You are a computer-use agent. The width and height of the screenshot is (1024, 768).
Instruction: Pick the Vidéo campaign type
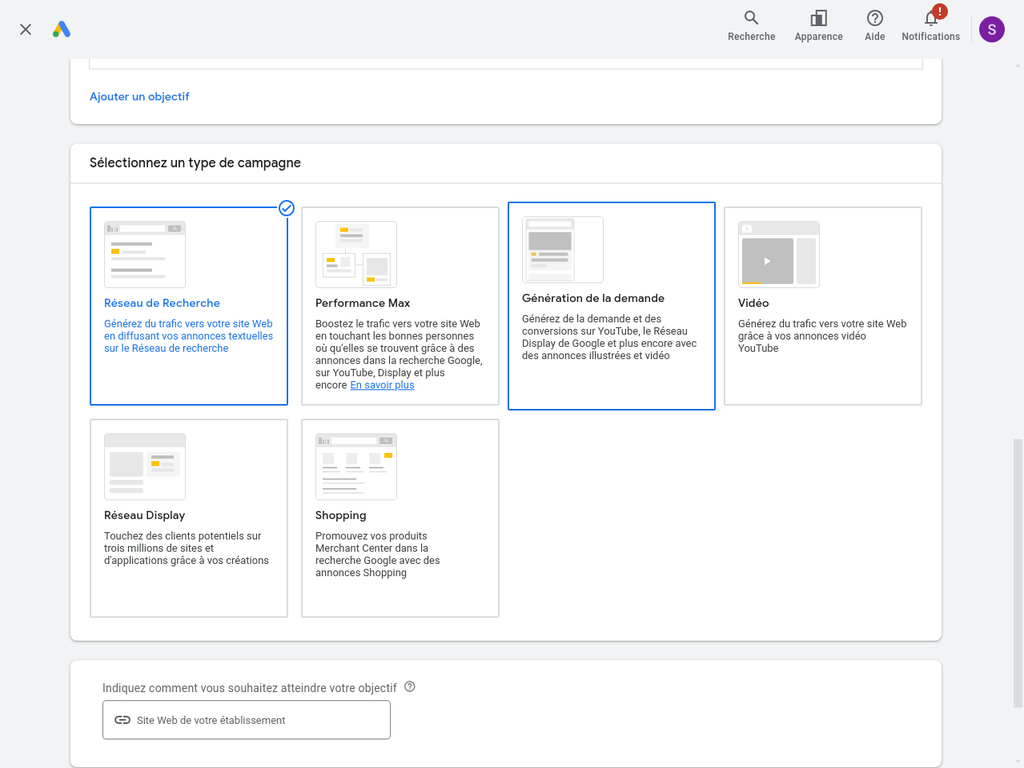(x=823, y=306)
